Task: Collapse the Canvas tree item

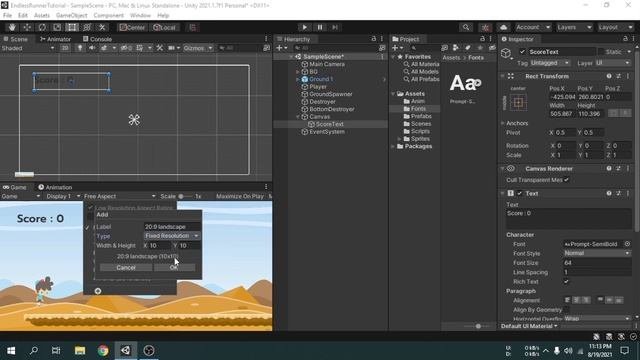Action: pos(298,117)
